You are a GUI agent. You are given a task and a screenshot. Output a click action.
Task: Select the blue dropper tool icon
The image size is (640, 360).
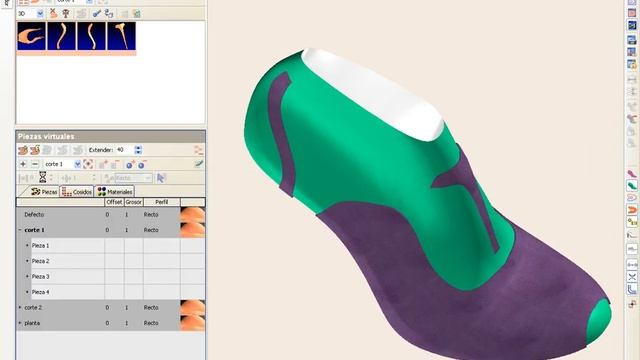click(97, 13)
